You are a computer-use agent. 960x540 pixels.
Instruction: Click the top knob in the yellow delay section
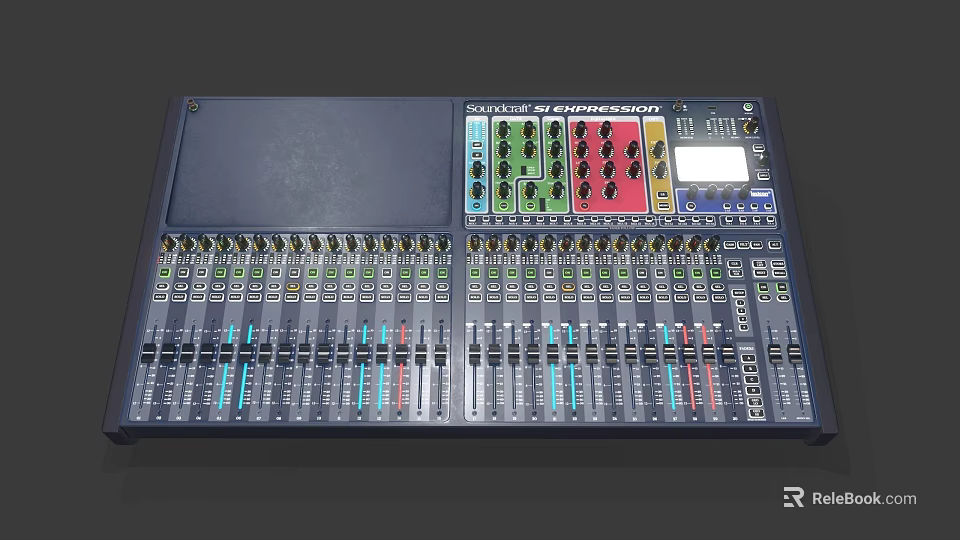(x=658, y=149)
